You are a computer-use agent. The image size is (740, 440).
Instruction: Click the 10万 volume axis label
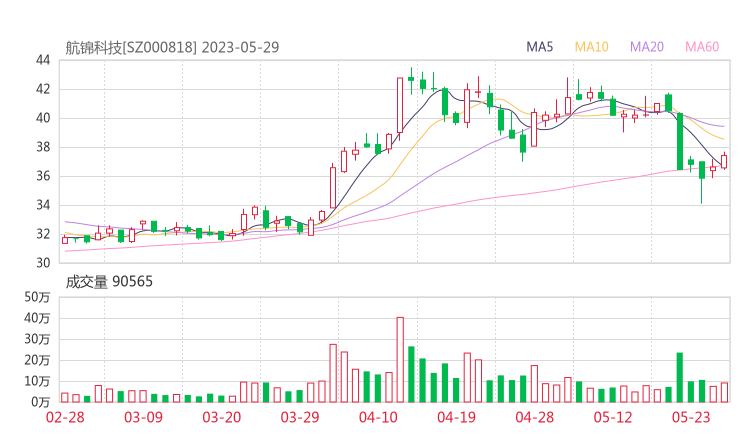(37, 381)
